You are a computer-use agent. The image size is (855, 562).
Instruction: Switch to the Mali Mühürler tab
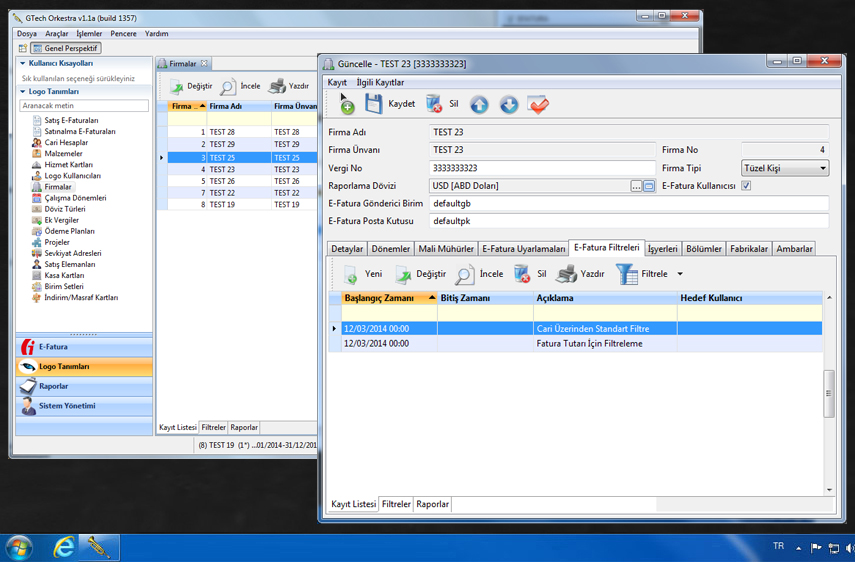(x=446, y=248)
